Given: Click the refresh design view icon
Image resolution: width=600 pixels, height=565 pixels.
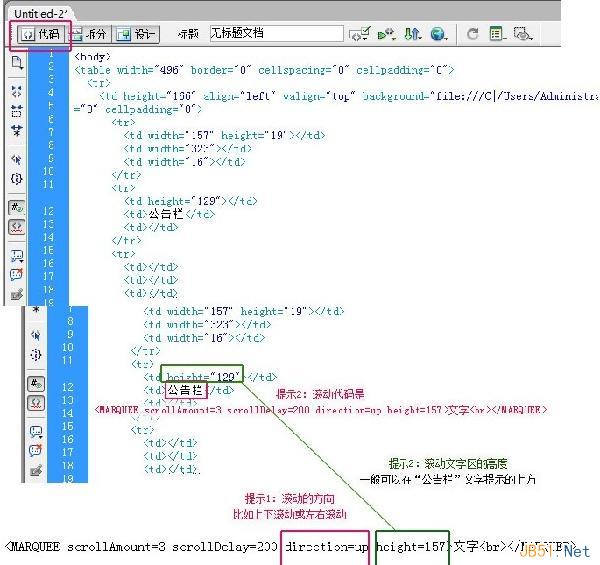Looking at the screenshot, I should click(x=473, y=34).
